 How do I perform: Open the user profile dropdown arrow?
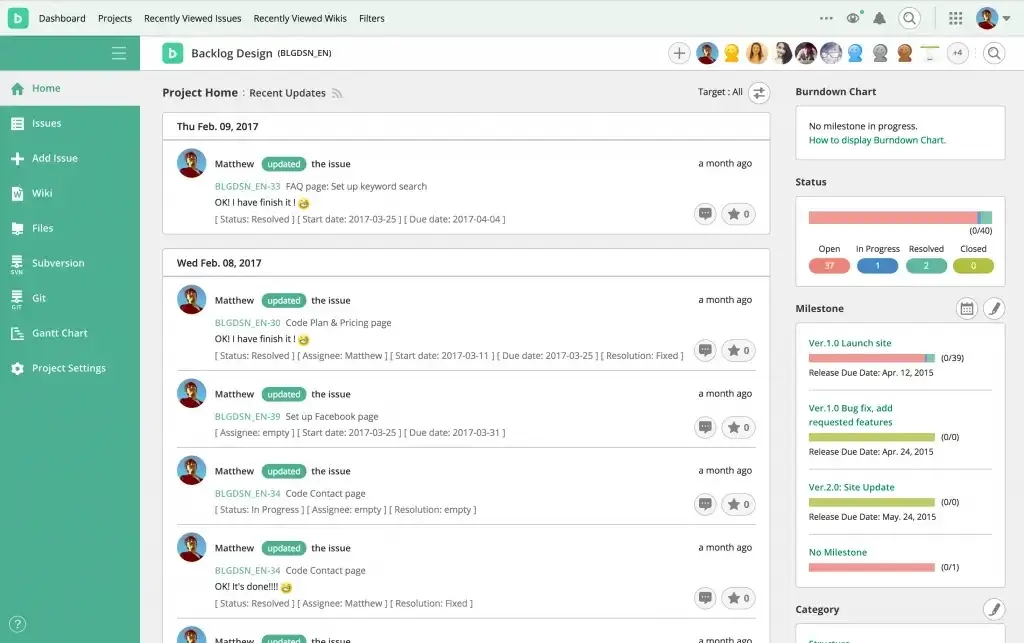tap(1007, 17)
